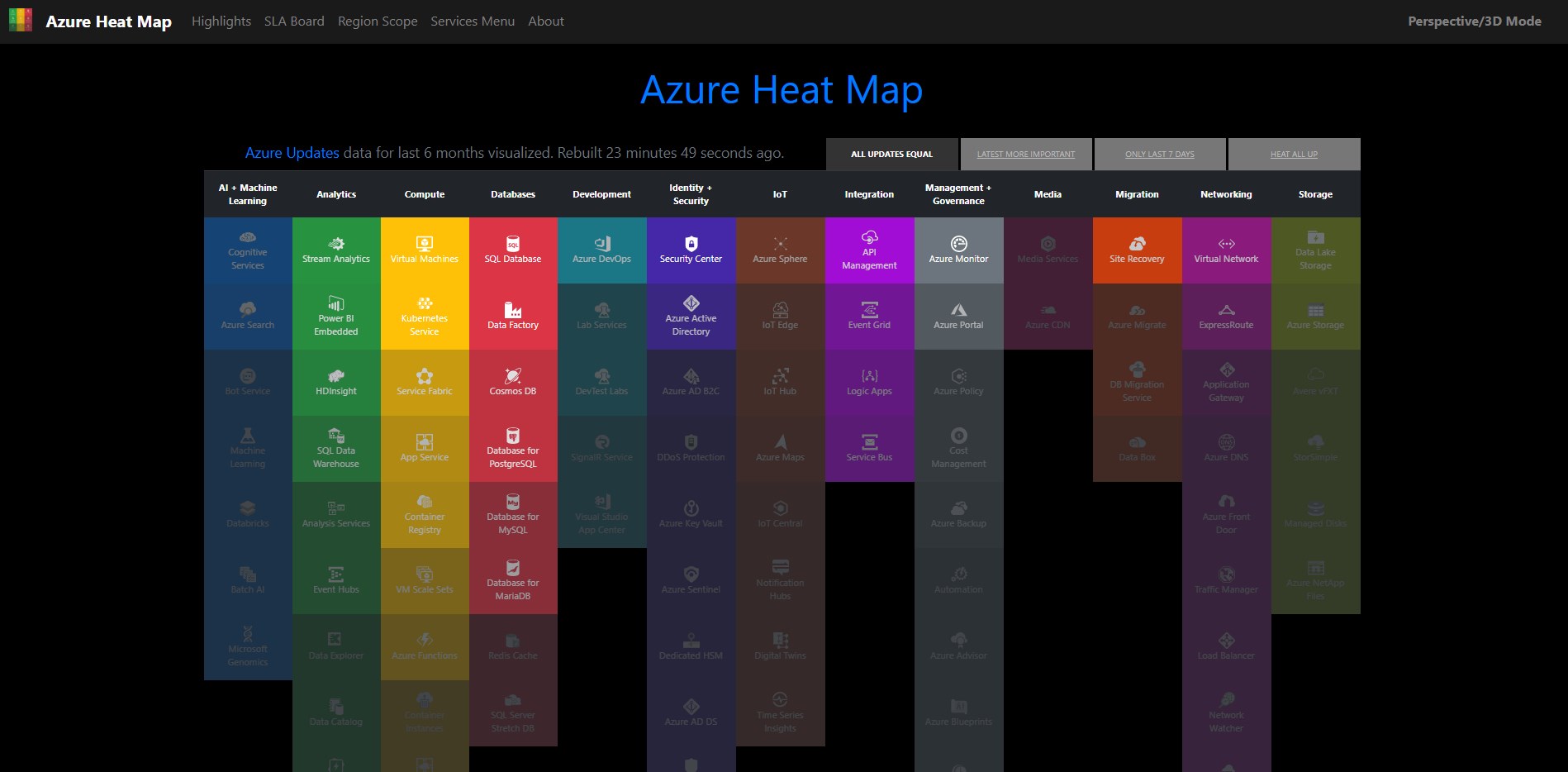Activate the HEAT ALL UP mode
Image resolution: width=1568 pixels, height=772 pixels.
(x=1295, y=154)
